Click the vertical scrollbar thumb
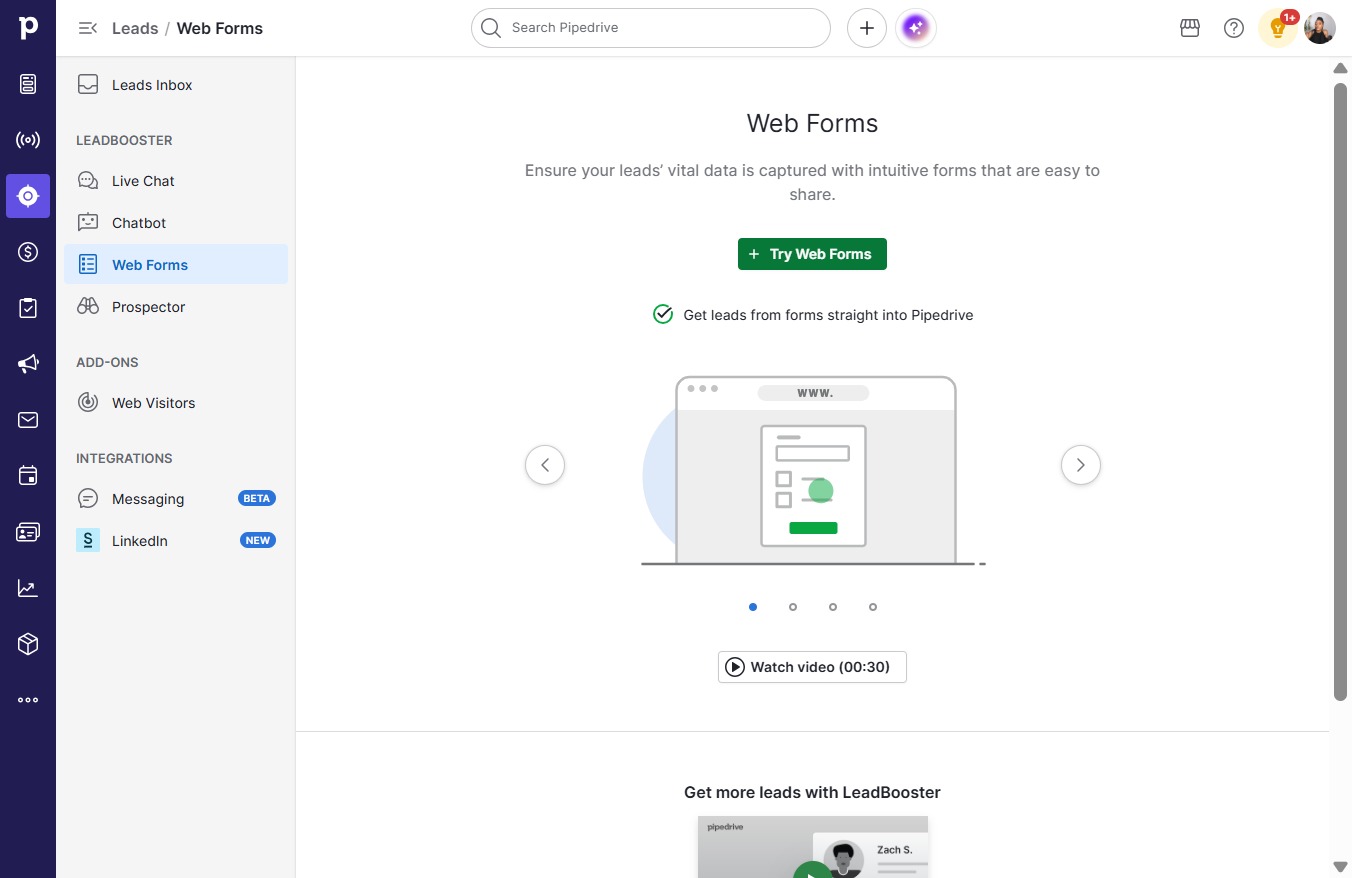1352x878 pixels. pos(1341,391)
